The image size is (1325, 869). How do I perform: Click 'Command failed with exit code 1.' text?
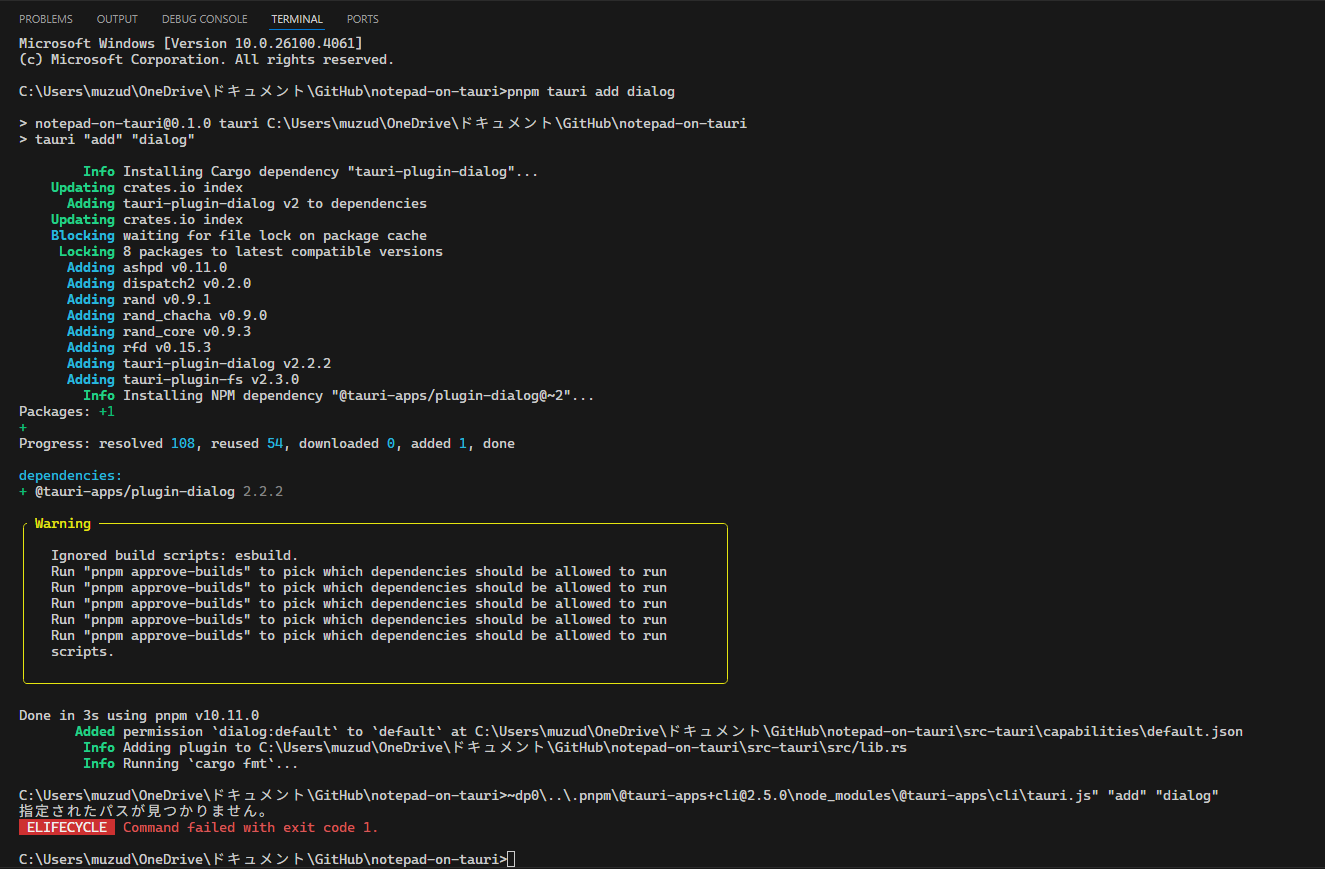251,828
